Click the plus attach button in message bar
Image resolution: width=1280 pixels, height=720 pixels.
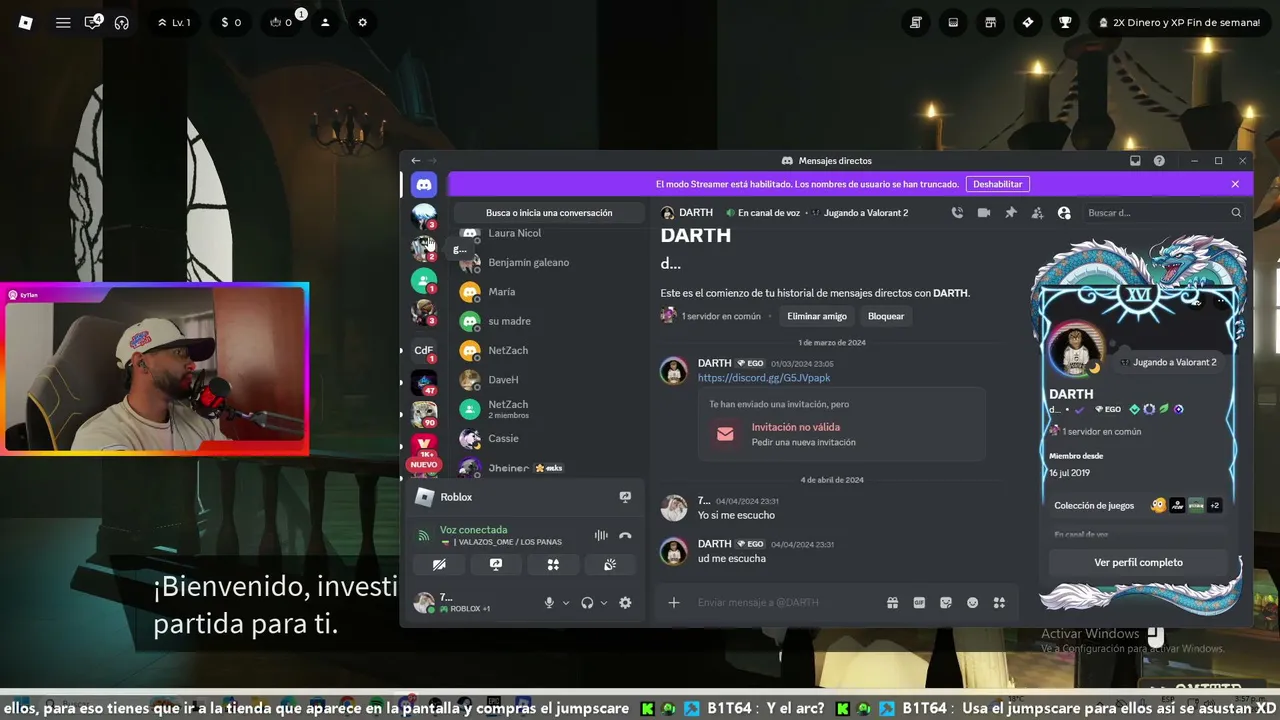tap(674, 603)
